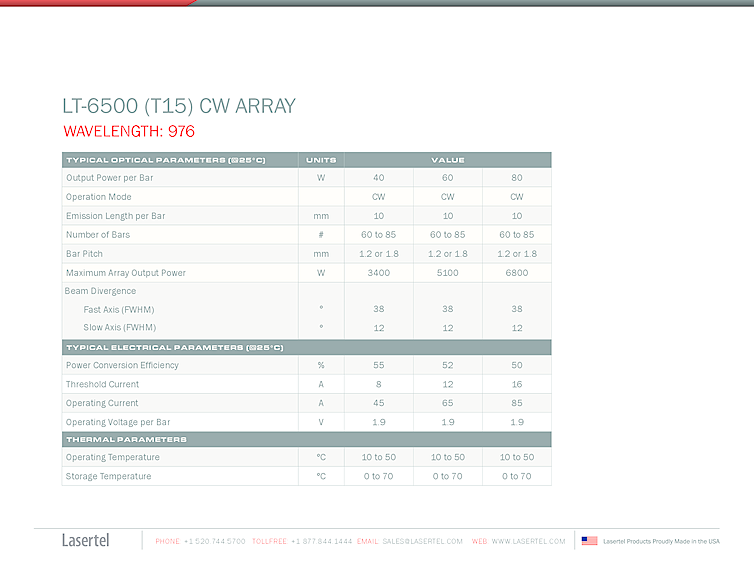
Task: Click the tollfree number +1 877 844 1444
Action: tap(321, 541)
